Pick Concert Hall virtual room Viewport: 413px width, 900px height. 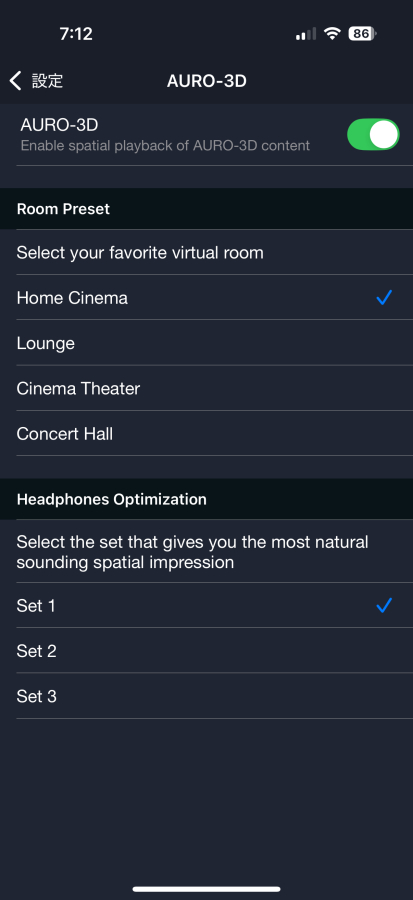[206, 433]
